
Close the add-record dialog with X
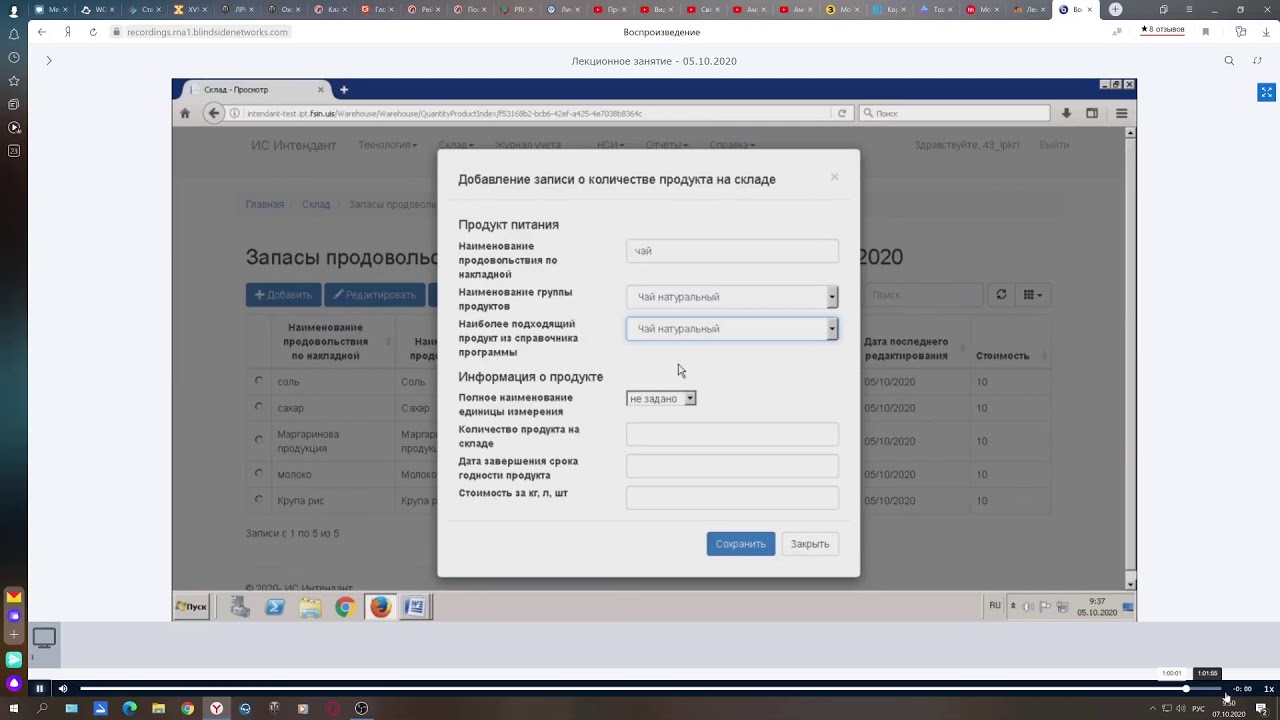point(834,177)
